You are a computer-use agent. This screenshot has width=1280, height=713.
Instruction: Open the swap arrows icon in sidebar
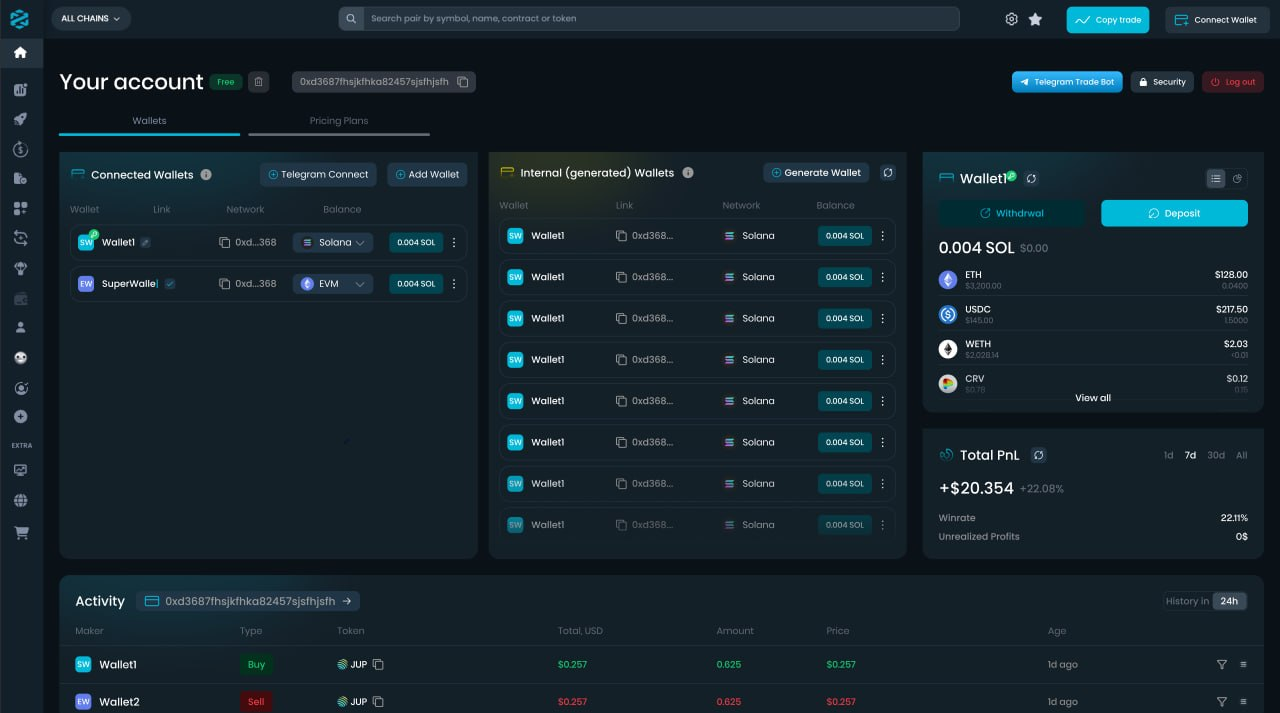[x=20, y=238]
